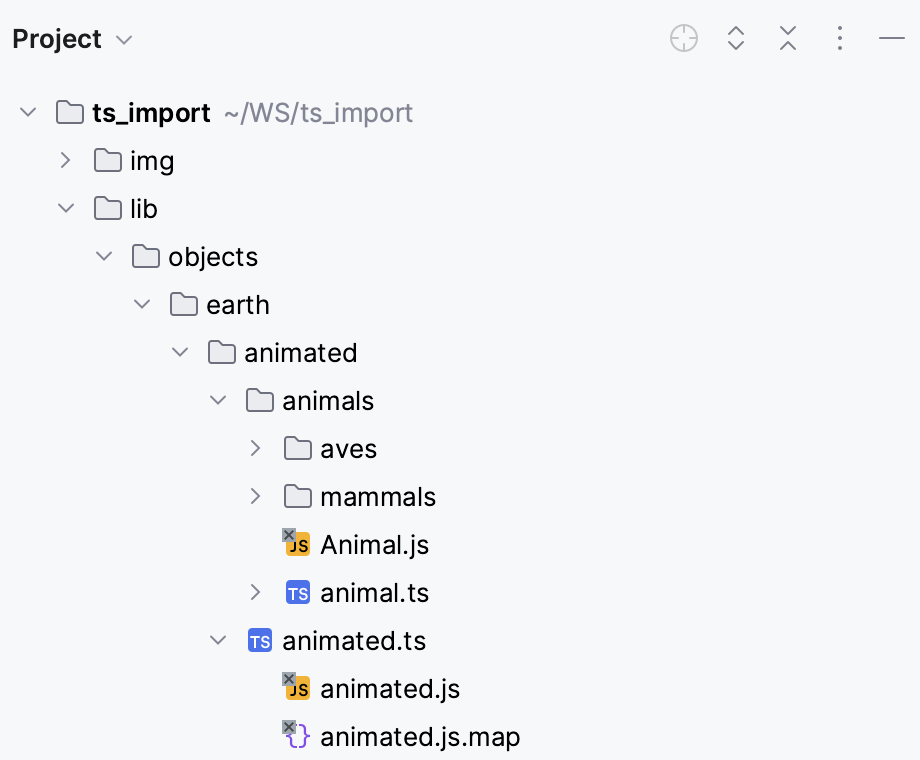Click the Select Opened File crosshair icon
Image resolution: width=920 pixels, height=760 pixels.
[684, 38]
